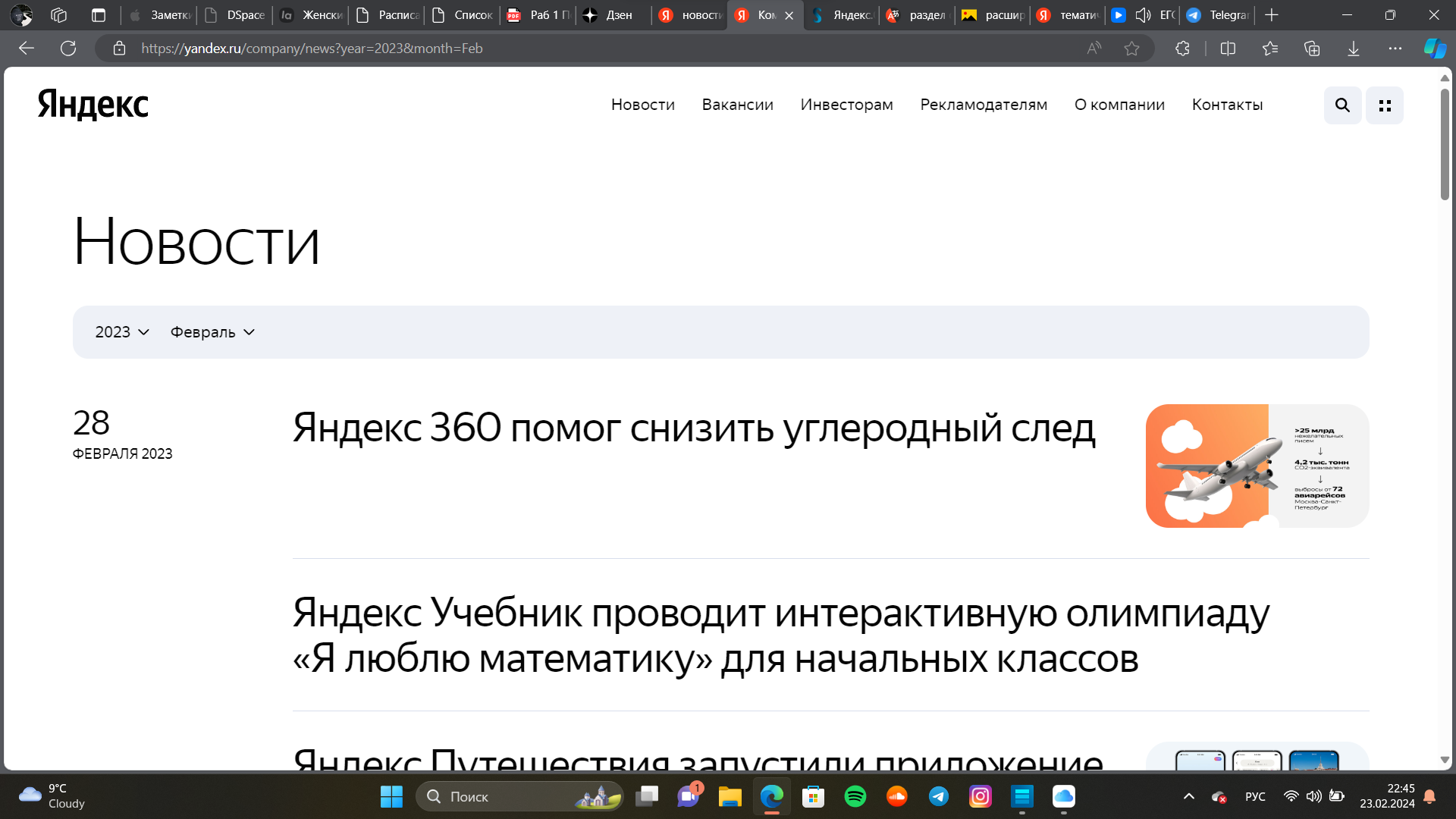Open a new tab with plus icon

1272,15
